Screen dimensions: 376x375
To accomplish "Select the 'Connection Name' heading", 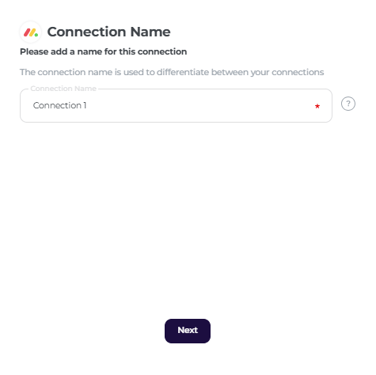I will [x=109, y=32].
